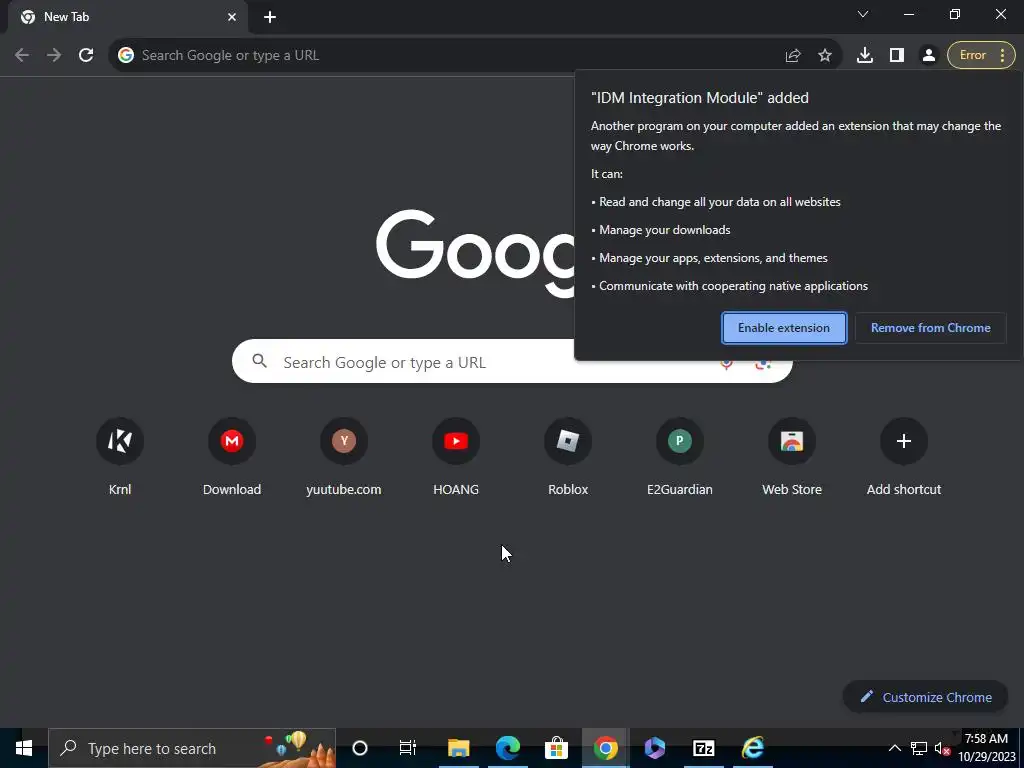
Task: Click the forward navigation arrow
Action: point(54,56)
